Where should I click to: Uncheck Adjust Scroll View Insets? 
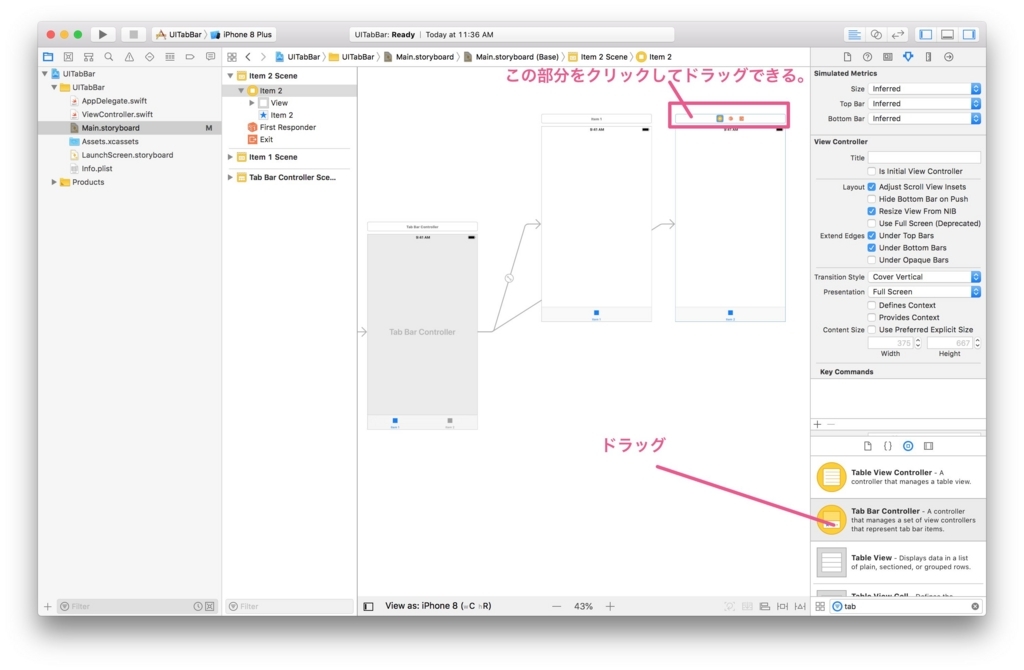(x=871, y=187)
